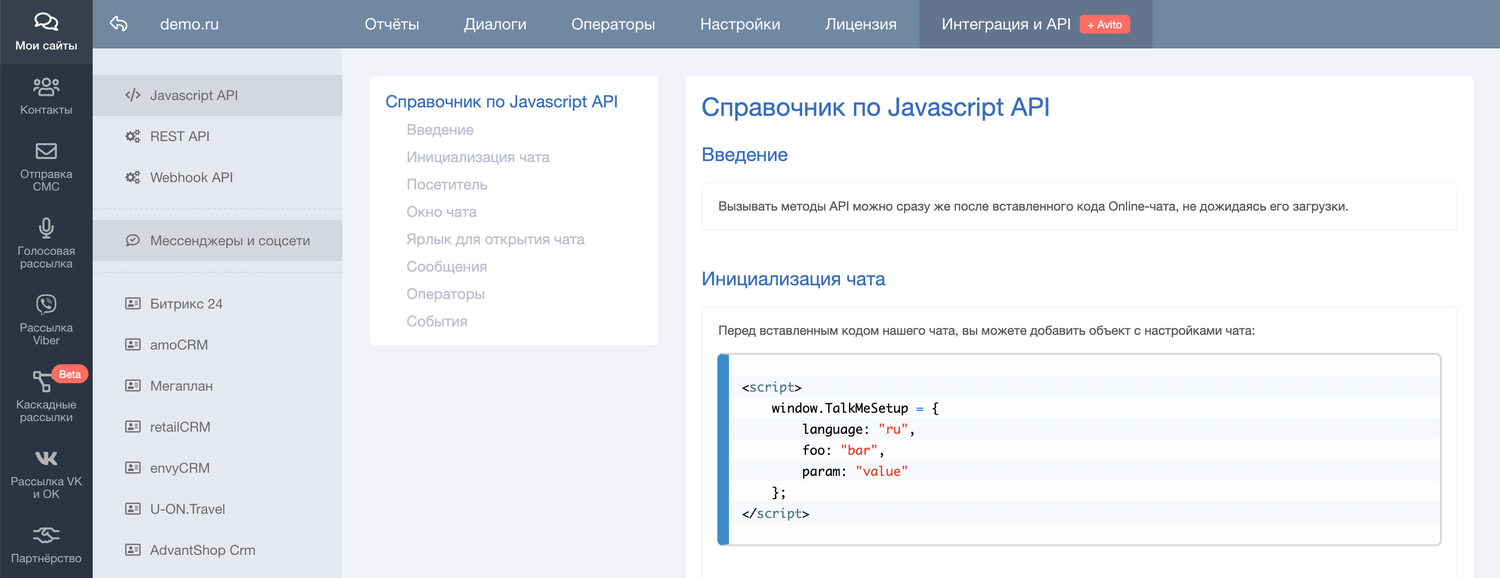Select the Рассылка Viber phone icon

click(x=46, y=305)
